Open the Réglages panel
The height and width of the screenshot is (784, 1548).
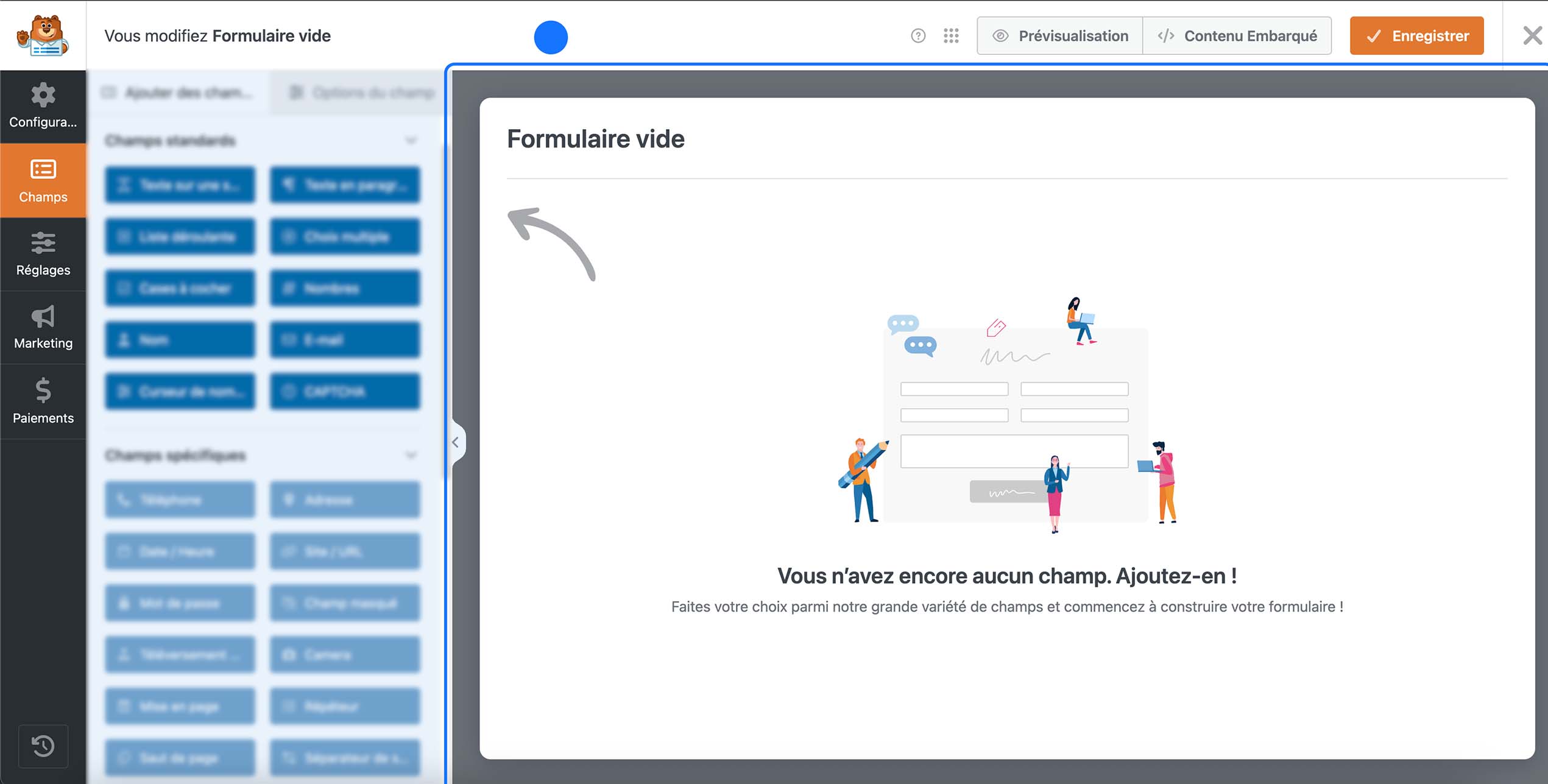pyautogui.click(x=43, y=255)
